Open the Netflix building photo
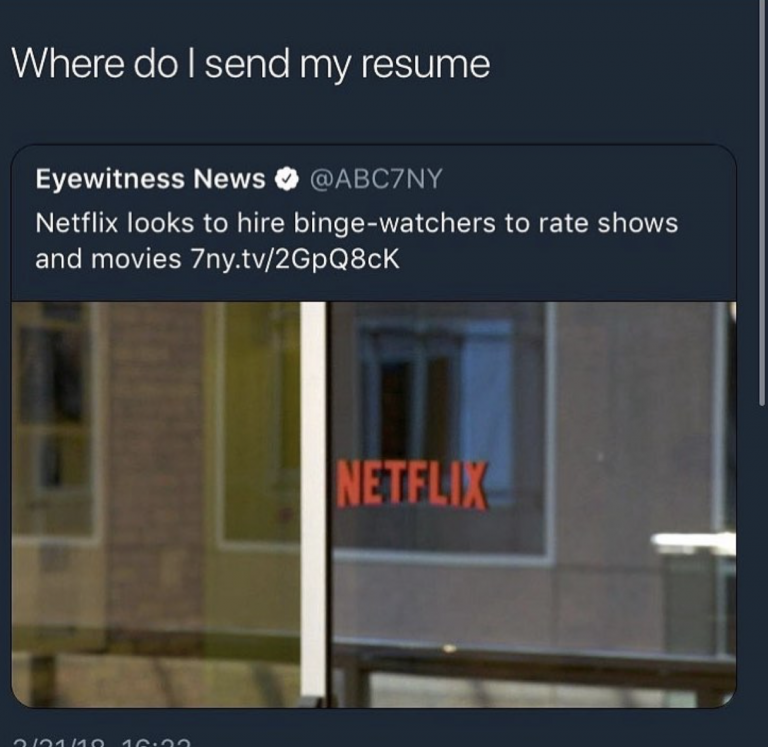768x747 pixels. click(374, 505)
